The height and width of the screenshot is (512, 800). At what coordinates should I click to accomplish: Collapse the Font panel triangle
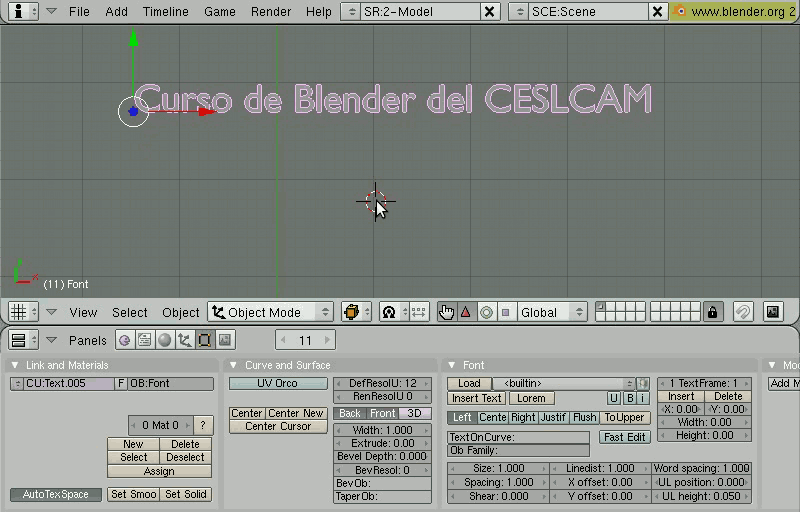[452, 365]
